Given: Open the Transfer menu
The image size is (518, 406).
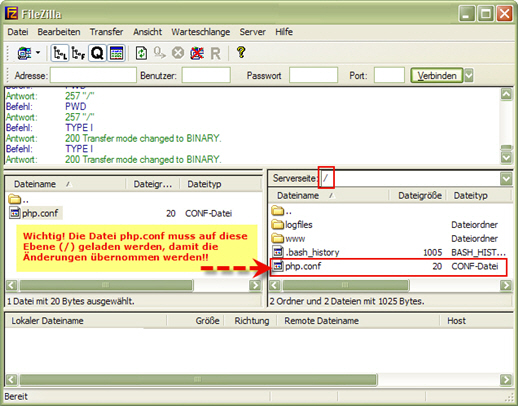Looking at the screenshot, I should pos(106,32).
